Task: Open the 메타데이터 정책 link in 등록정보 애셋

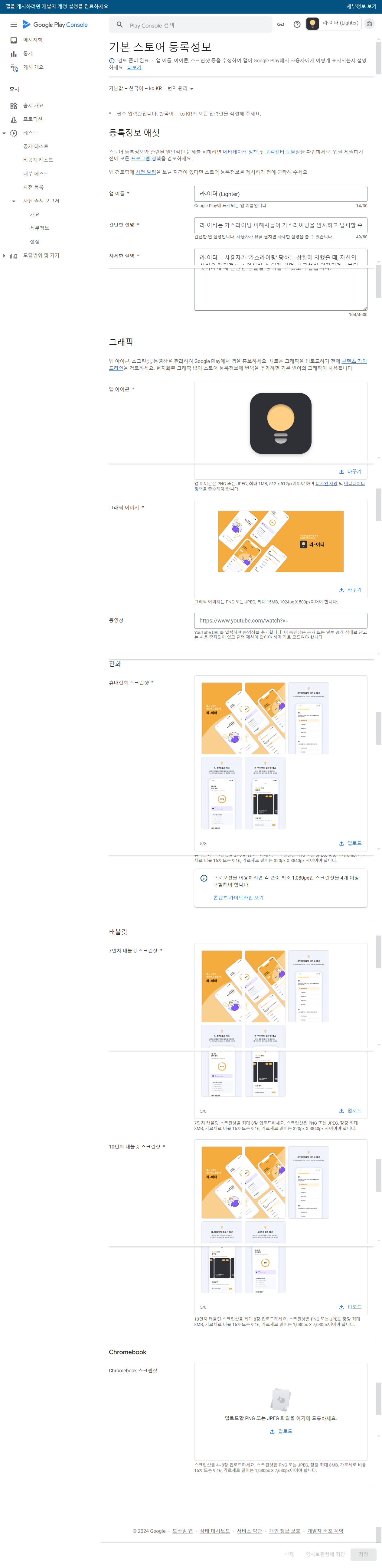Action: click(x=240, y=152)
